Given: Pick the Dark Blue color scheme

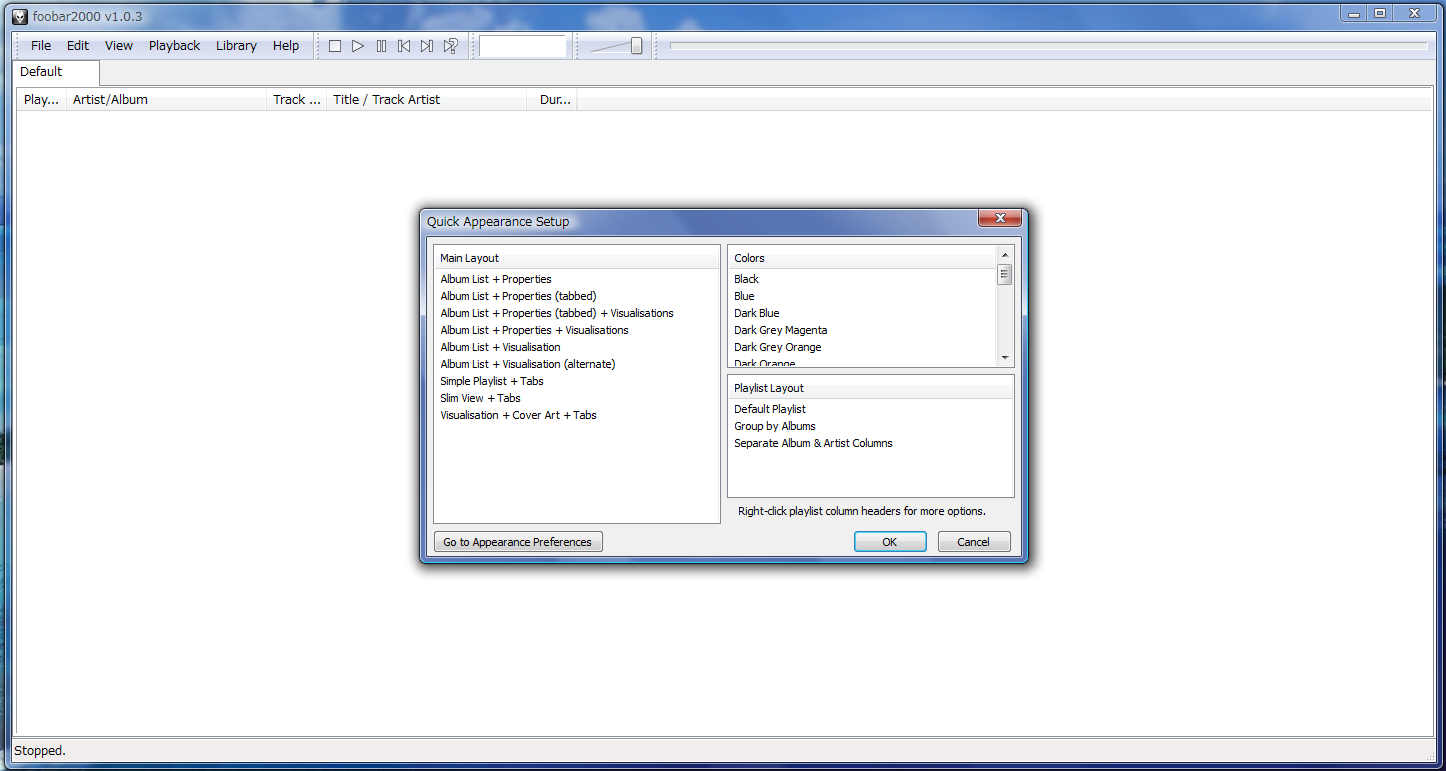Looking at the screenshot, I should pyautogui.click(x=757, y=313).
